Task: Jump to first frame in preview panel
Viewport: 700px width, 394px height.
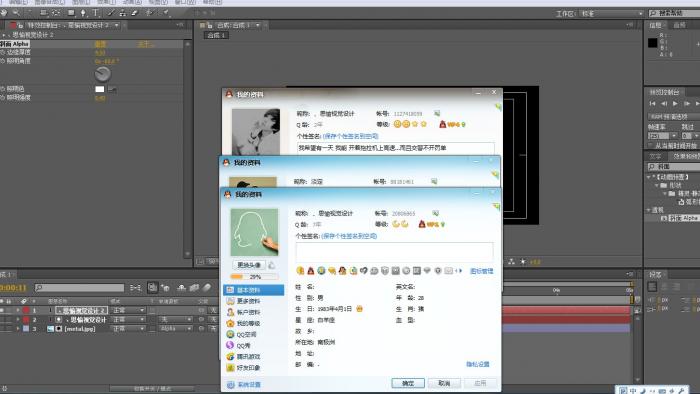Action: click(653, 104)
